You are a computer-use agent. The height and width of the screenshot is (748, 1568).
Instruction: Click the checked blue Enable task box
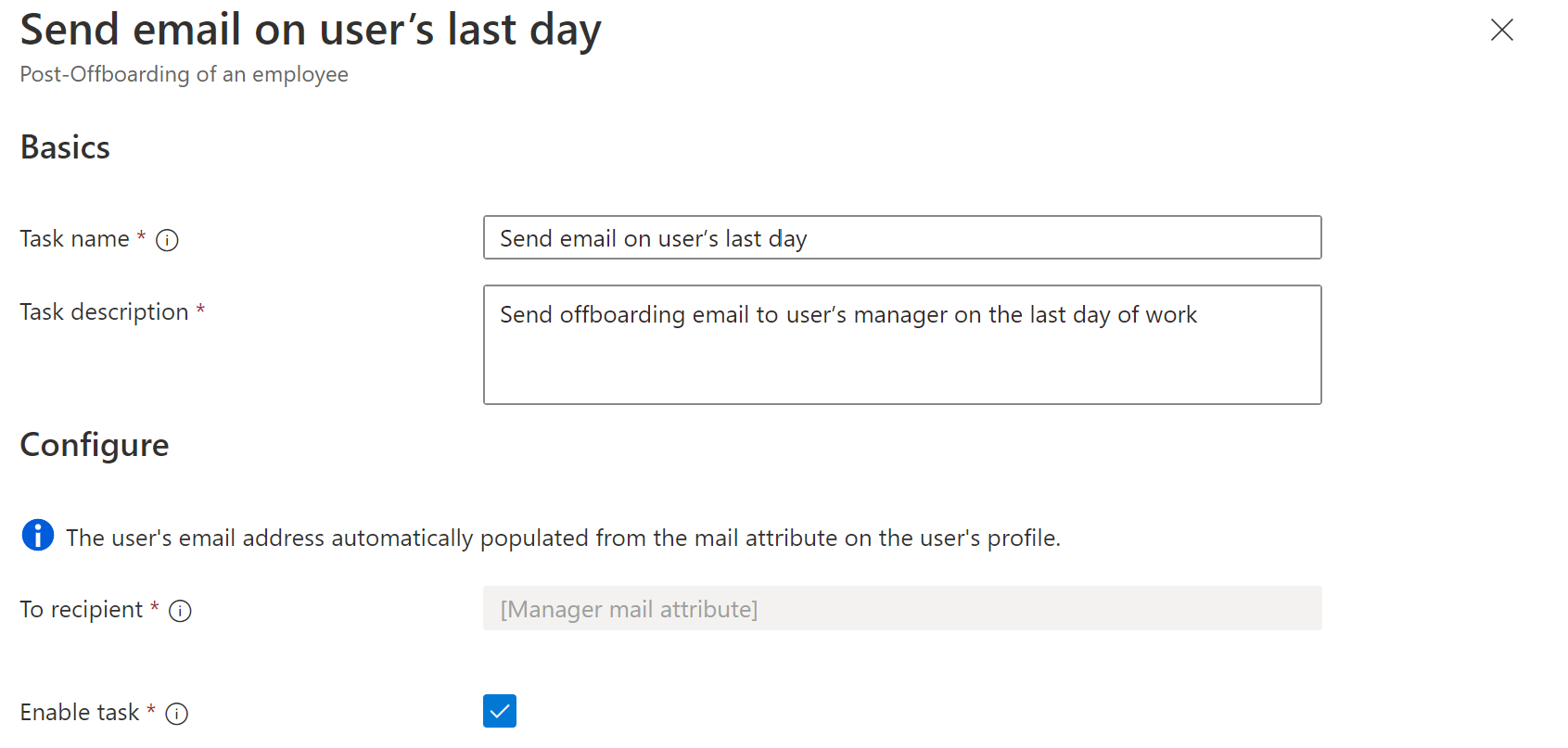(500, 711)
